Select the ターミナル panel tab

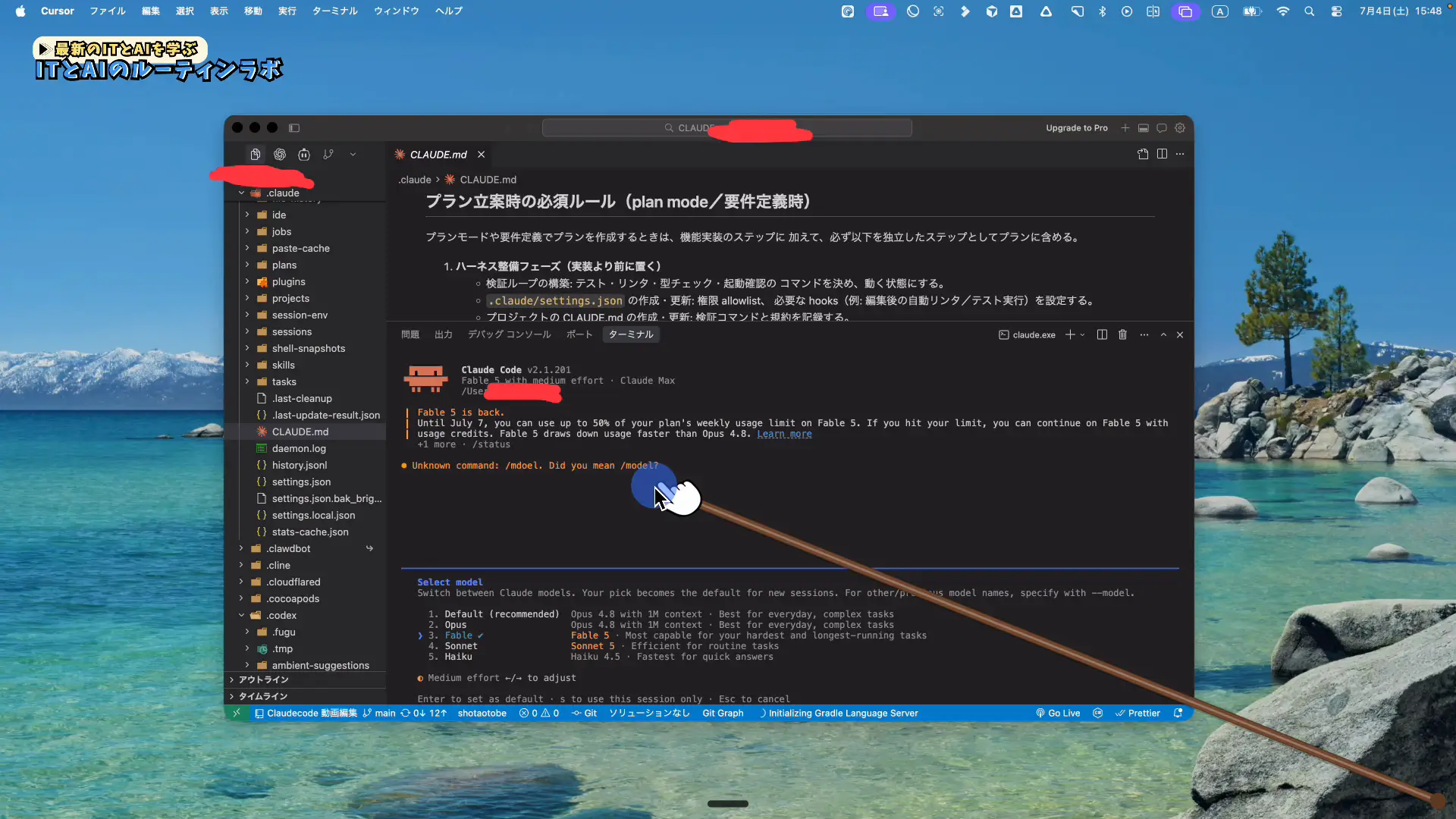[631, 334]
